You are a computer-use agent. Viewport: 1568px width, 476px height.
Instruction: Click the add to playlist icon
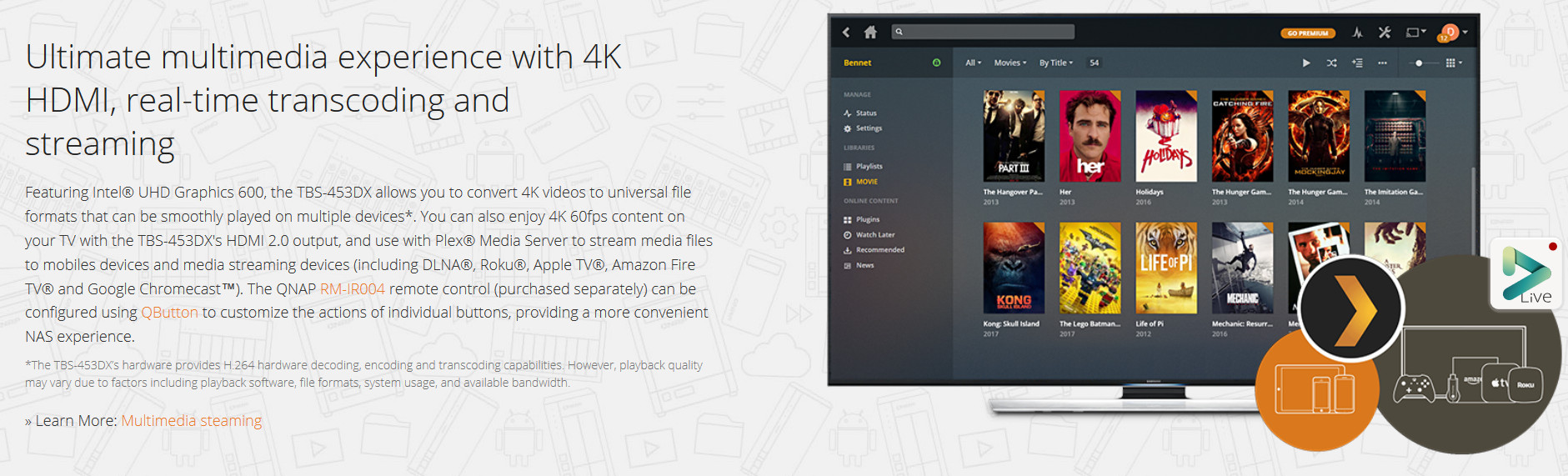1357,63
